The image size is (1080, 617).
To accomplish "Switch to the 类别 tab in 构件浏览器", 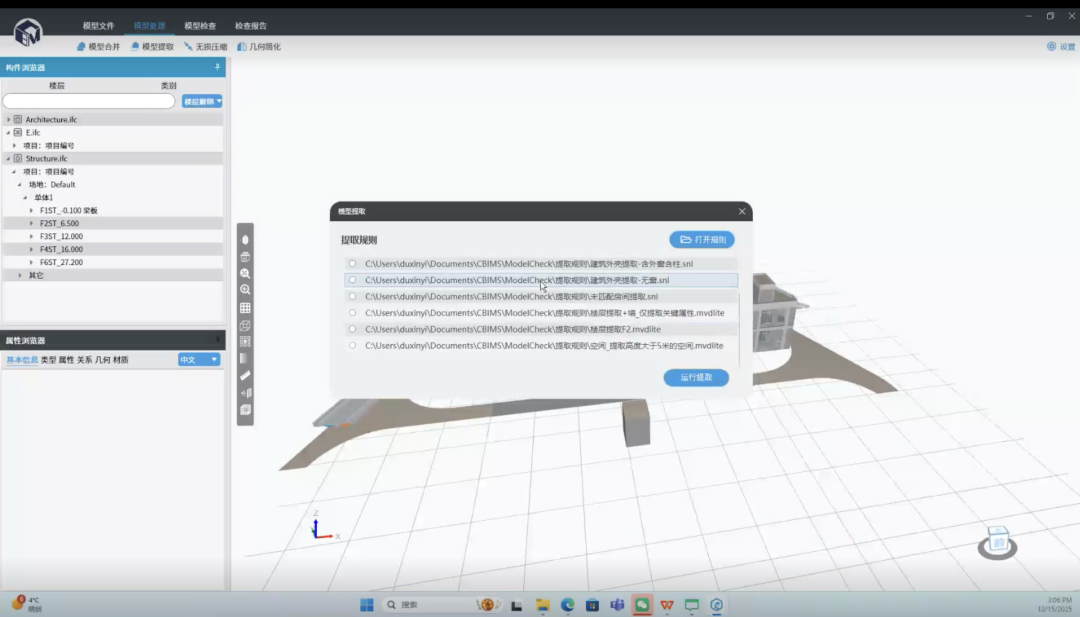I will [x=169, y=86].
